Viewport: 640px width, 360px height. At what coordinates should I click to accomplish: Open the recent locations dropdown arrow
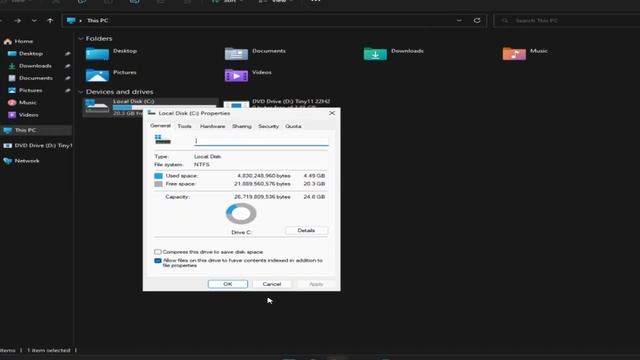click(34, 20)
